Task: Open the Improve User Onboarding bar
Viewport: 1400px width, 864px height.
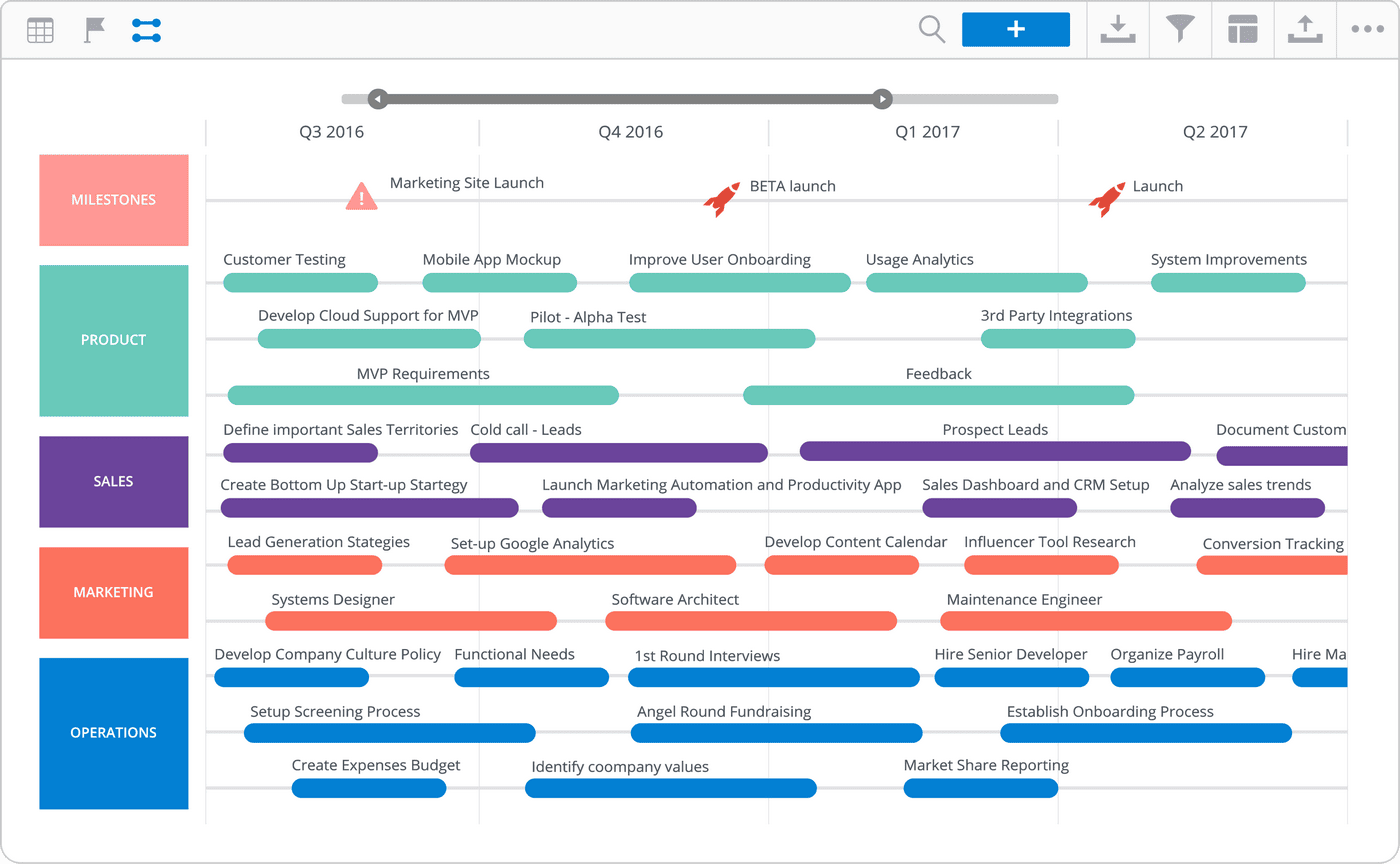Action: [x=740, y=283]
